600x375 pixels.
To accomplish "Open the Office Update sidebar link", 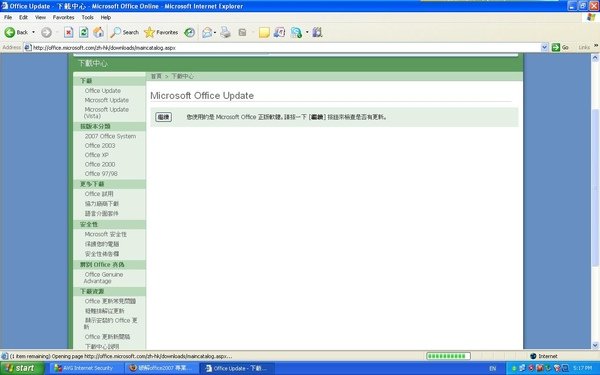I will pyautogui.click(x=103, y=91).
